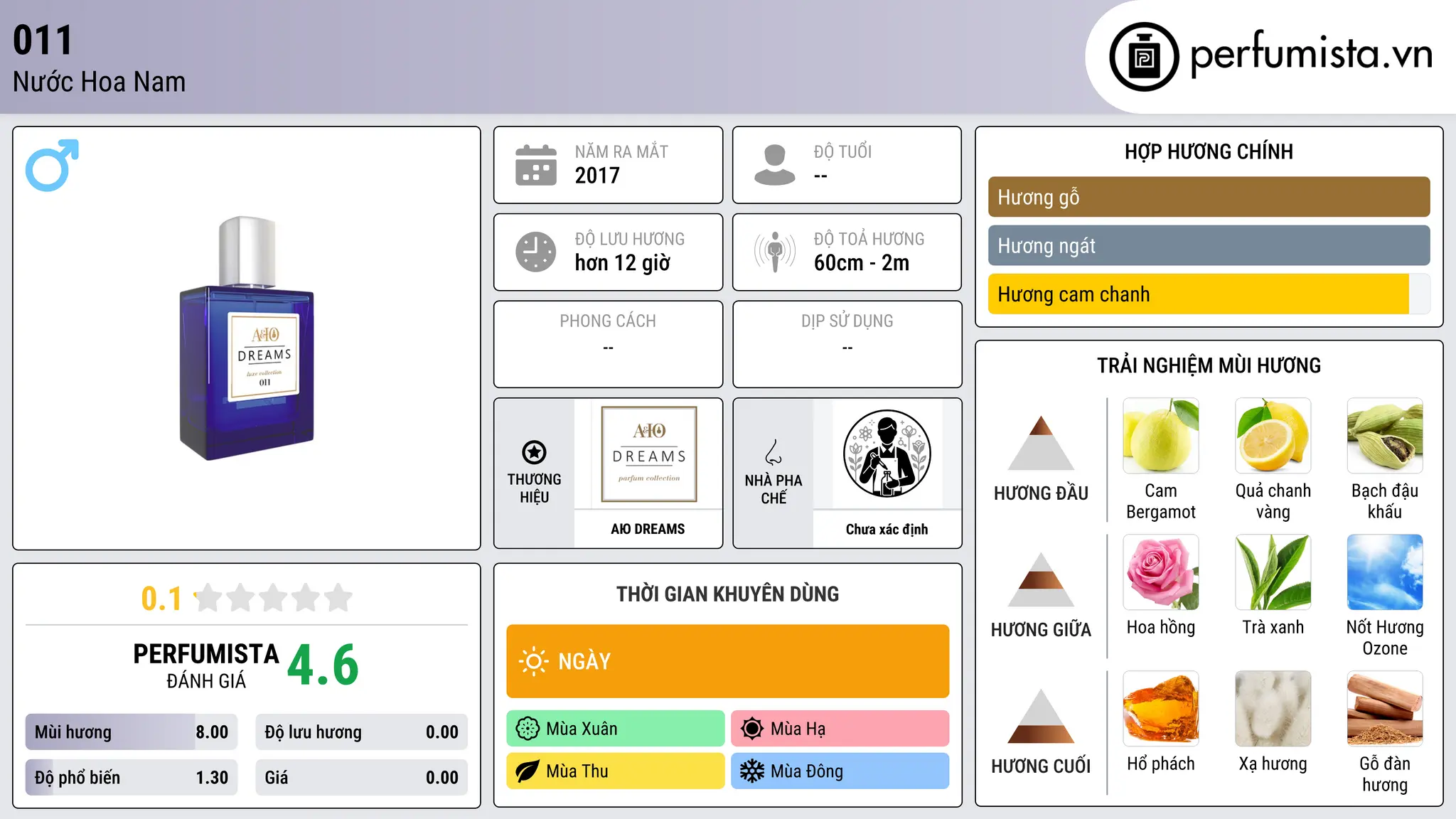Select the Quả chanh vàng note image

point(1273,435)
